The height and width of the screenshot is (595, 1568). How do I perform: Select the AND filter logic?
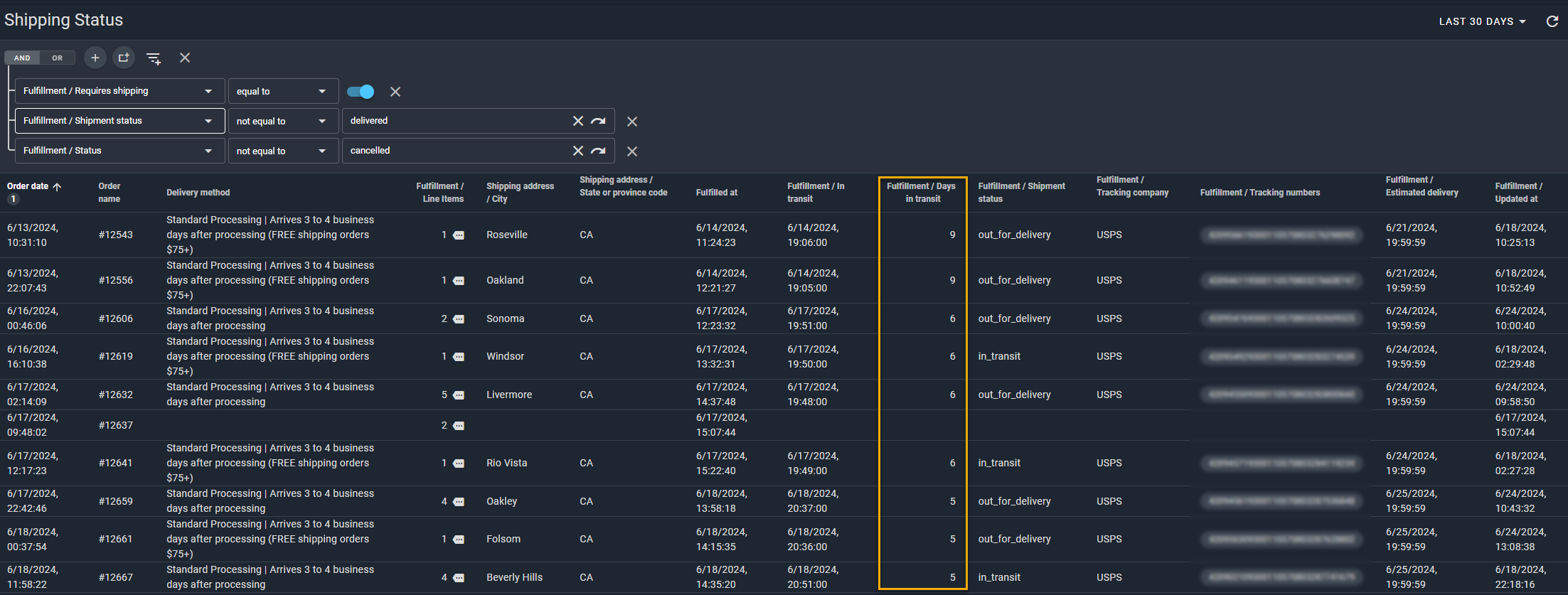[22, 58]
